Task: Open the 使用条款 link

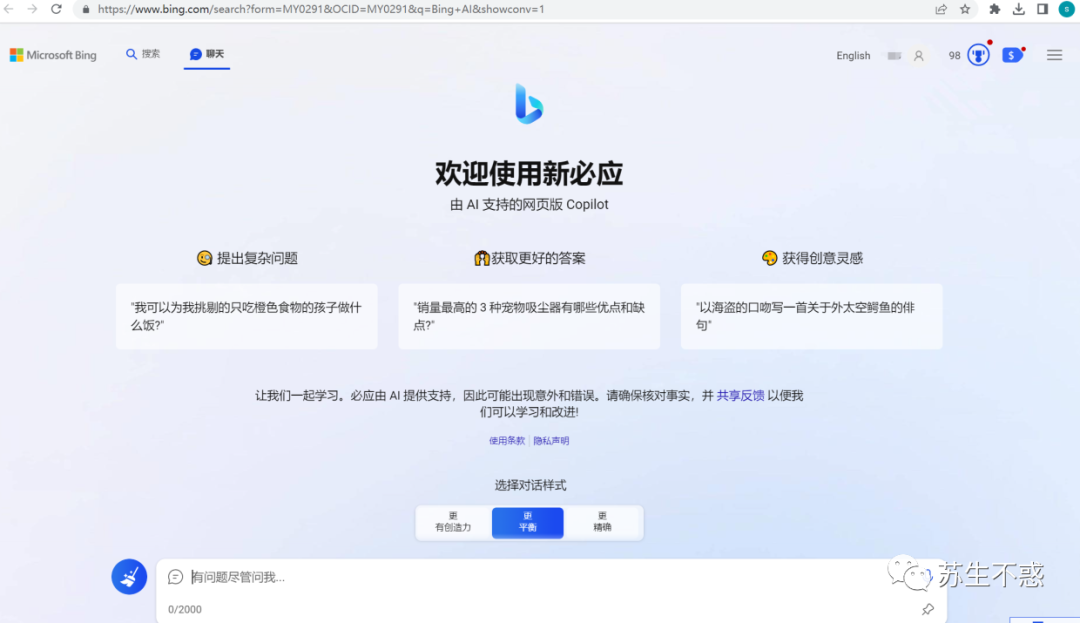Action: click(x=507, y=440)
